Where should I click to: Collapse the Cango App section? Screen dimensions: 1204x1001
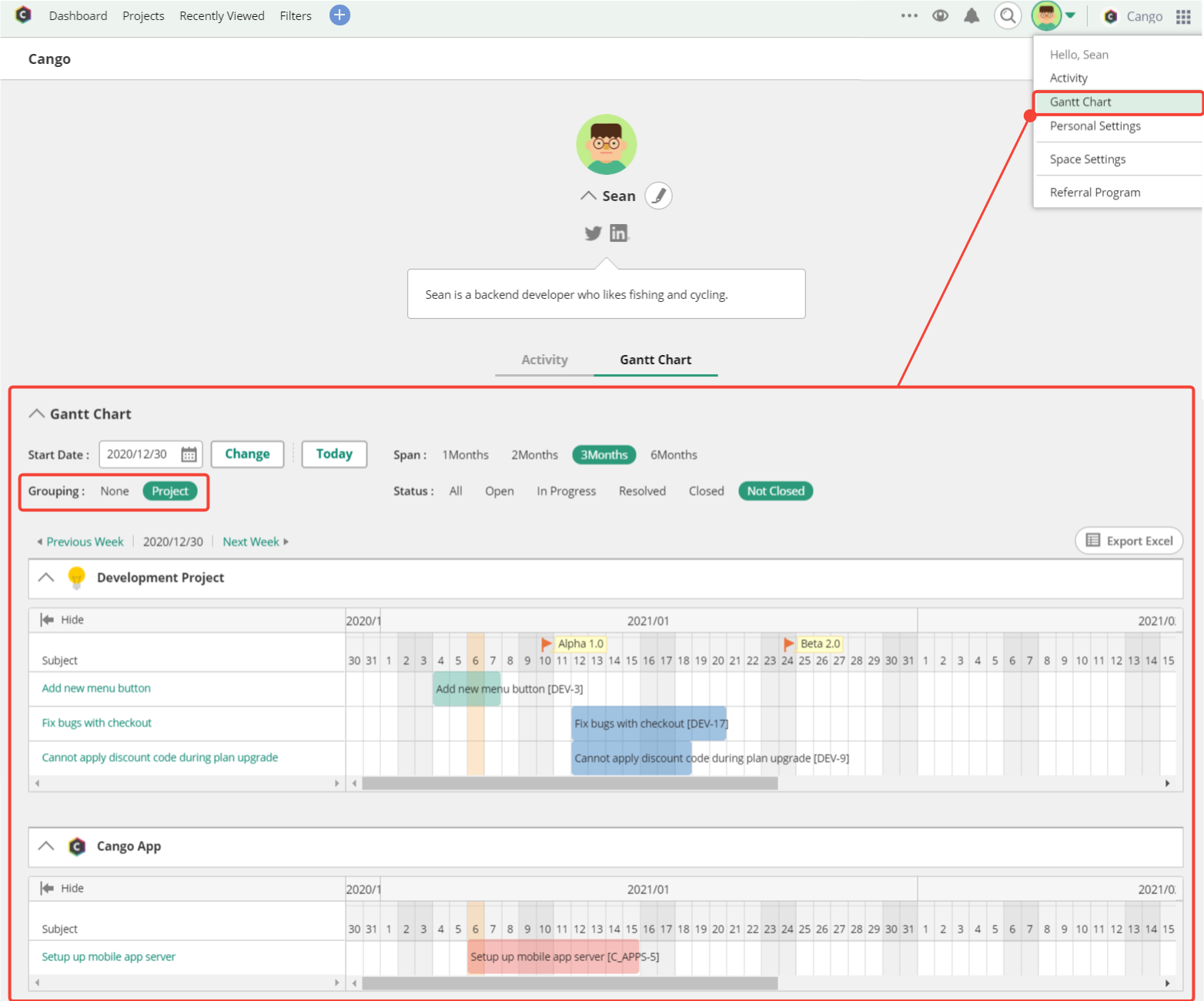45,846
